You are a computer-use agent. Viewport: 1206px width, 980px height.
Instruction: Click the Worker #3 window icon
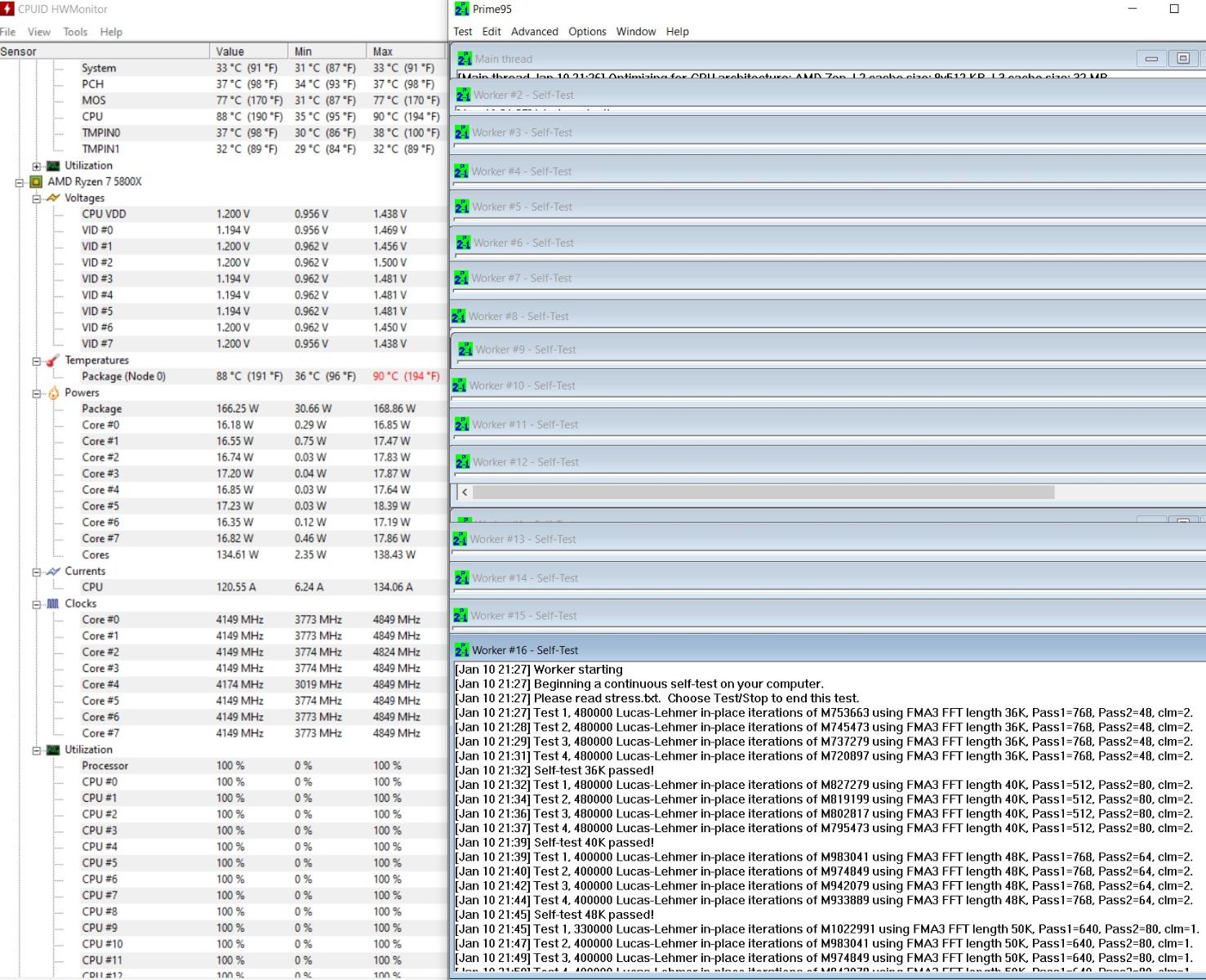tap(462, 132)
